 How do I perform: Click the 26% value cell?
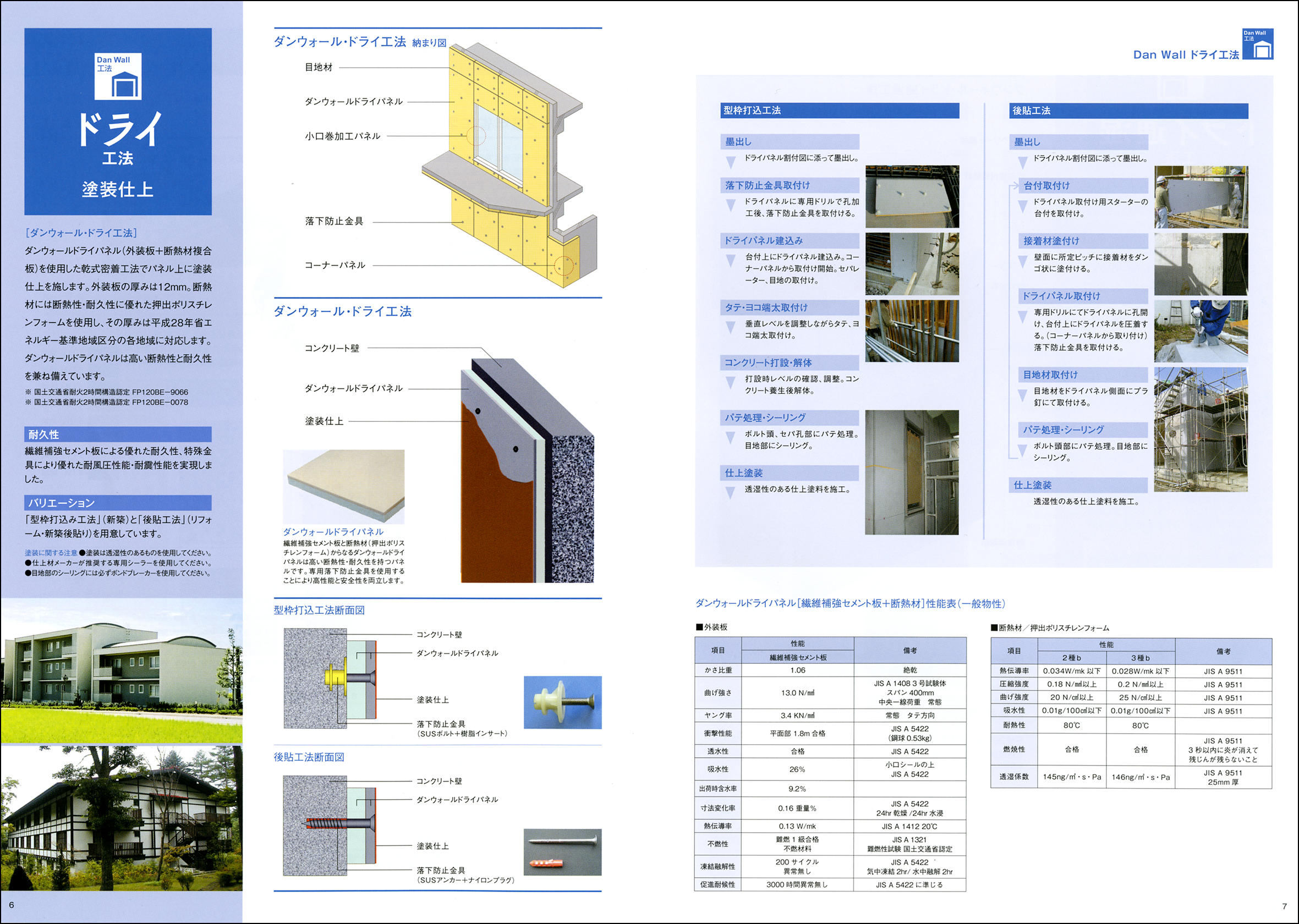pyautogui.click(x=798, y=769)
